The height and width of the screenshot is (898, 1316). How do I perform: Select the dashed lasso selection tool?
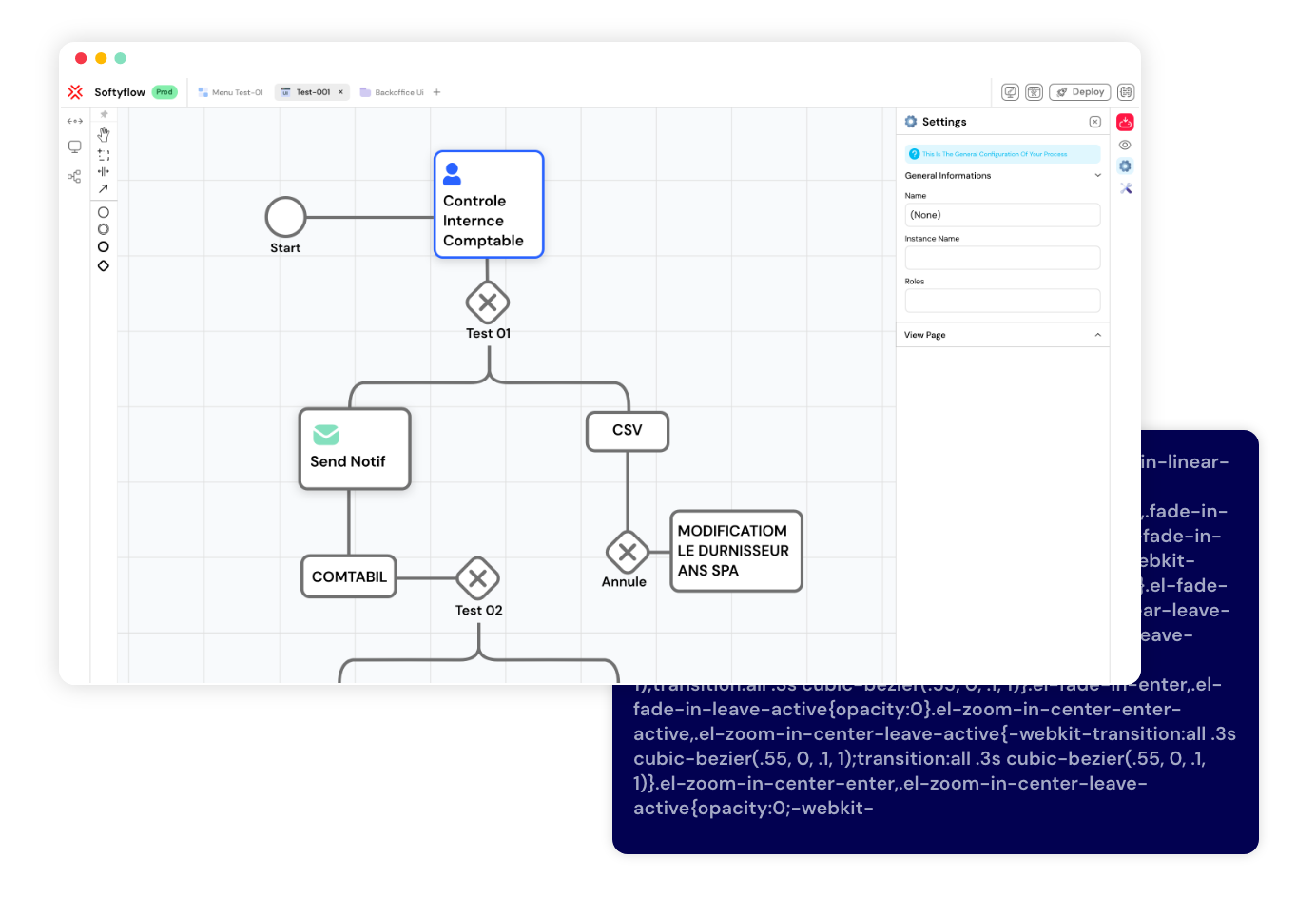[x=104, y=154]
